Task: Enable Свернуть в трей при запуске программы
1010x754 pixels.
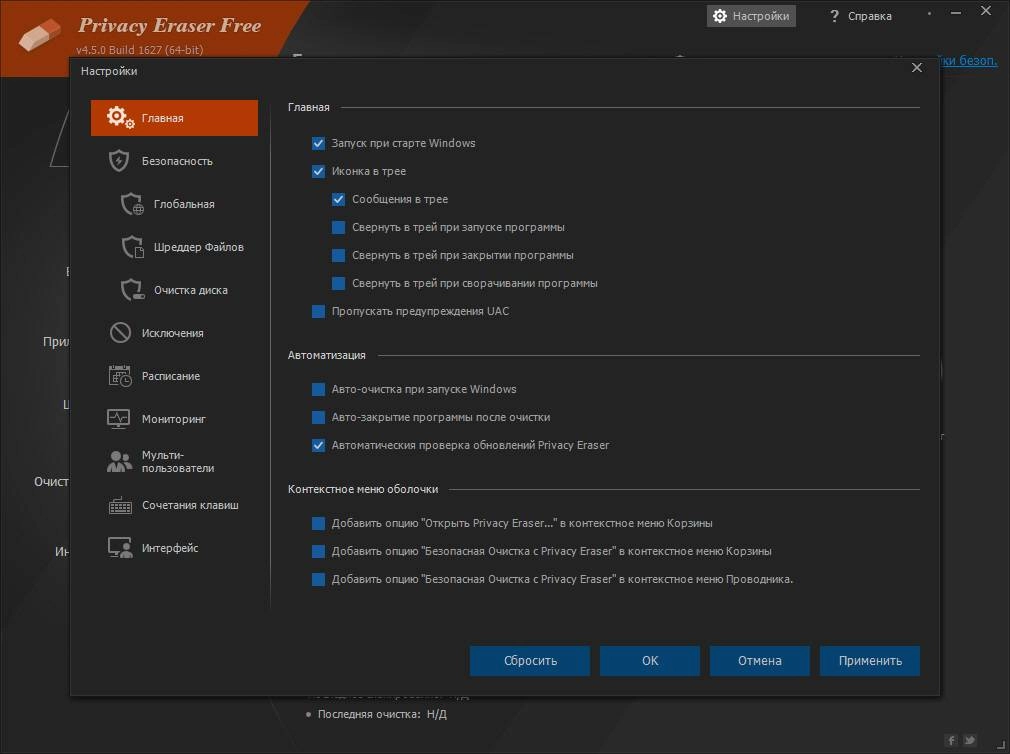Action: tap(338, 227)
